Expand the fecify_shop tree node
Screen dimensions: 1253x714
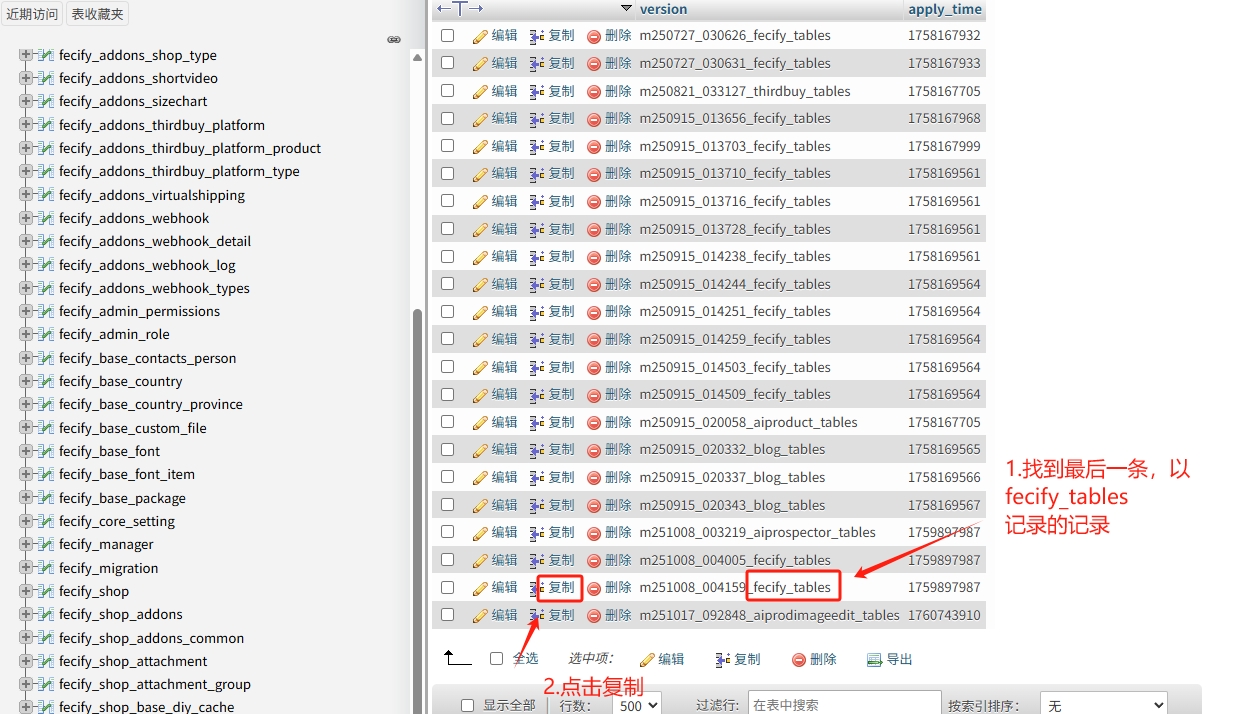pyautogui.click(x=26, y=591)
